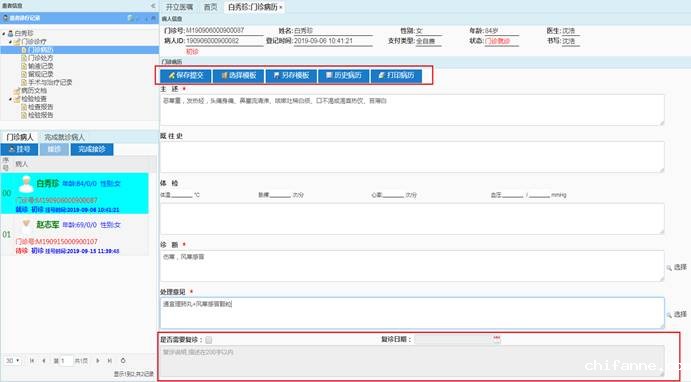The image size is (691, 382).
Task: Collapse the 检验检查 folder node
Action: [x=10, y=99]
